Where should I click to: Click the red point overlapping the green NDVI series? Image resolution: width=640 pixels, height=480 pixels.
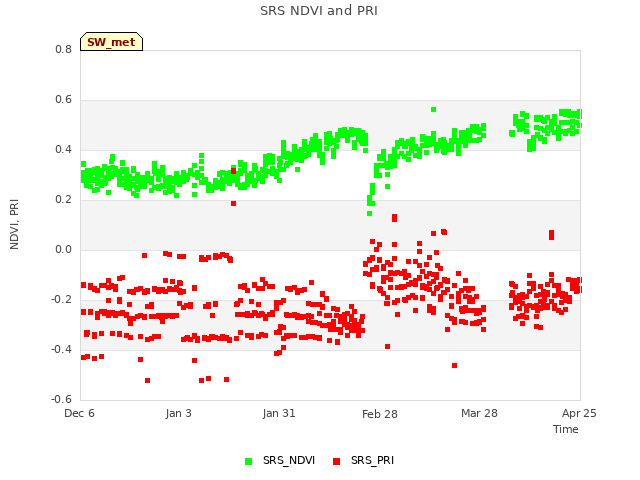pyautogui.click(x=233, y=171)
